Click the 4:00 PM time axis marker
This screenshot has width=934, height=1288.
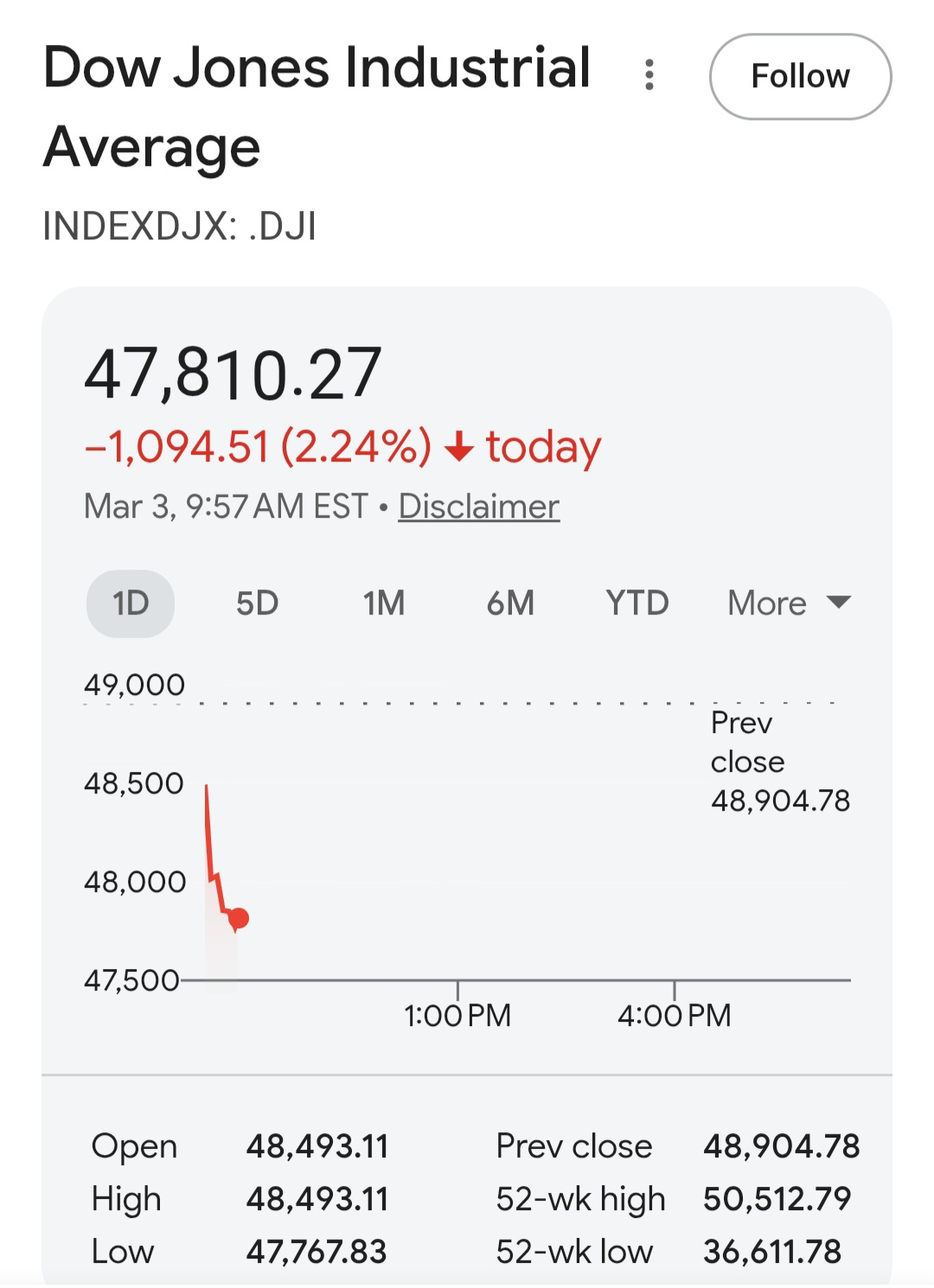coord(675,1015)
